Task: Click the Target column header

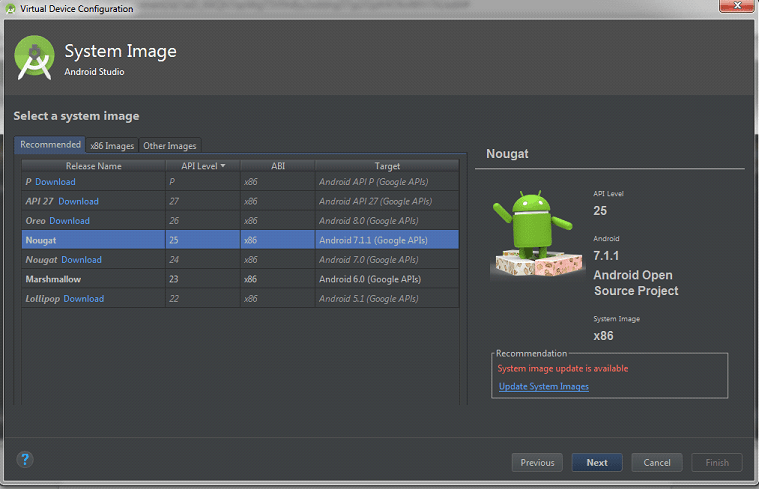Action: [x=387, y=166]
